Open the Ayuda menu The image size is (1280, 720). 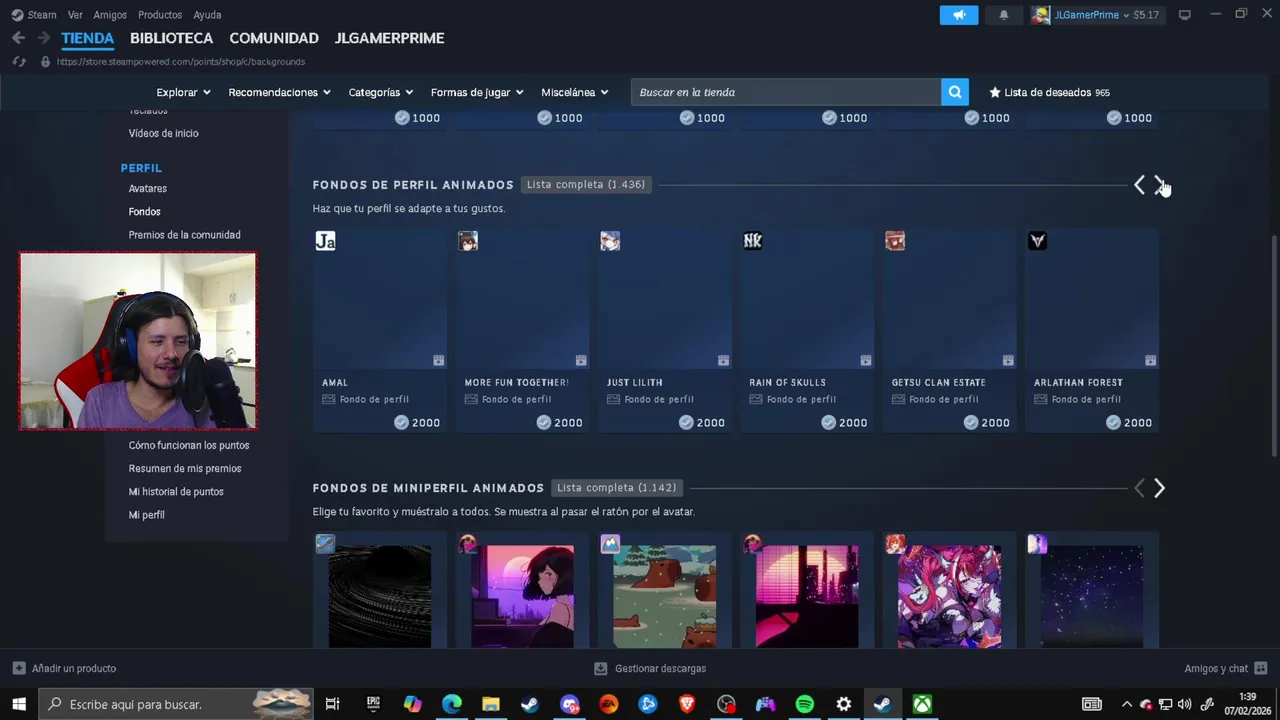pyautogui.click(x=207, y=15)
